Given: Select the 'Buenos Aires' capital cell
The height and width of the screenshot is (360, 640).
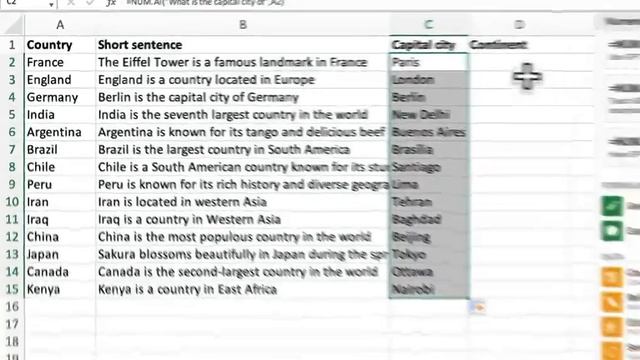Looking at the screenshot, I should tap(429, 132).
